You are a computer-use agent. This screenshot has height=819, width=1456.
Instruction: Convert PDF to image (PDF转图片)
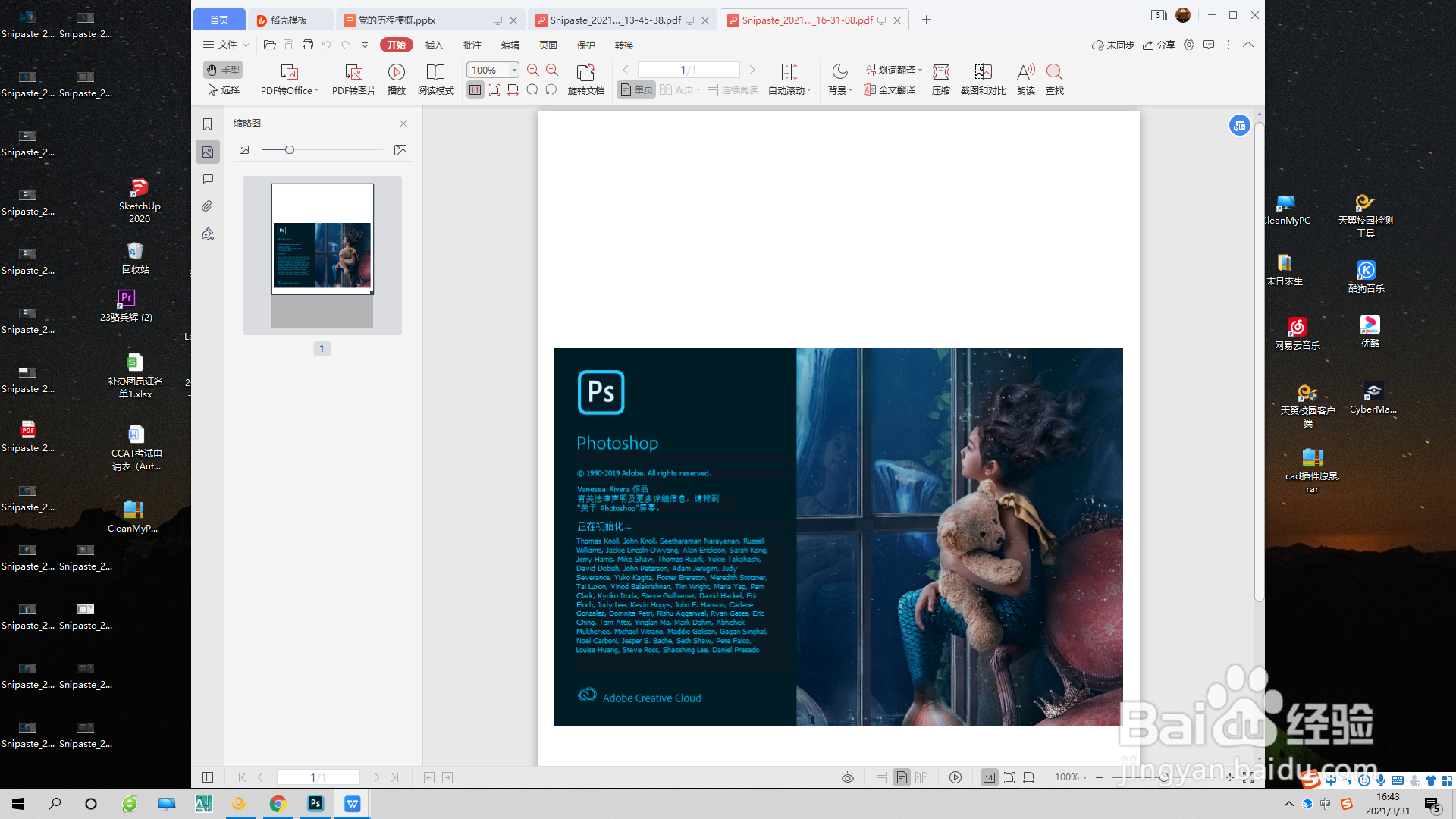(354, 80)
